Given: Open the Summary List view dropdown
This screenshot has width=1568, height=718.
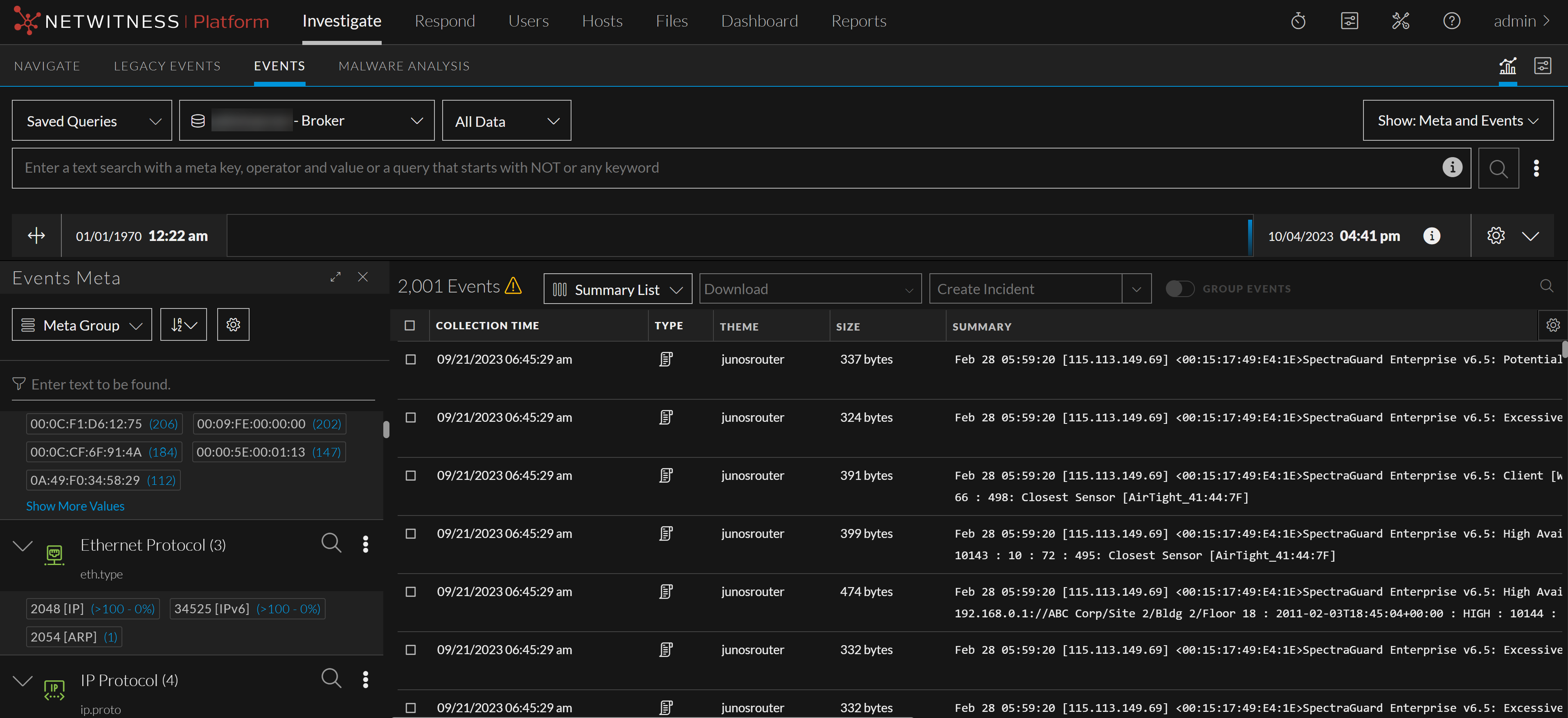Looking at the screenshot, I should pos(617,289).
